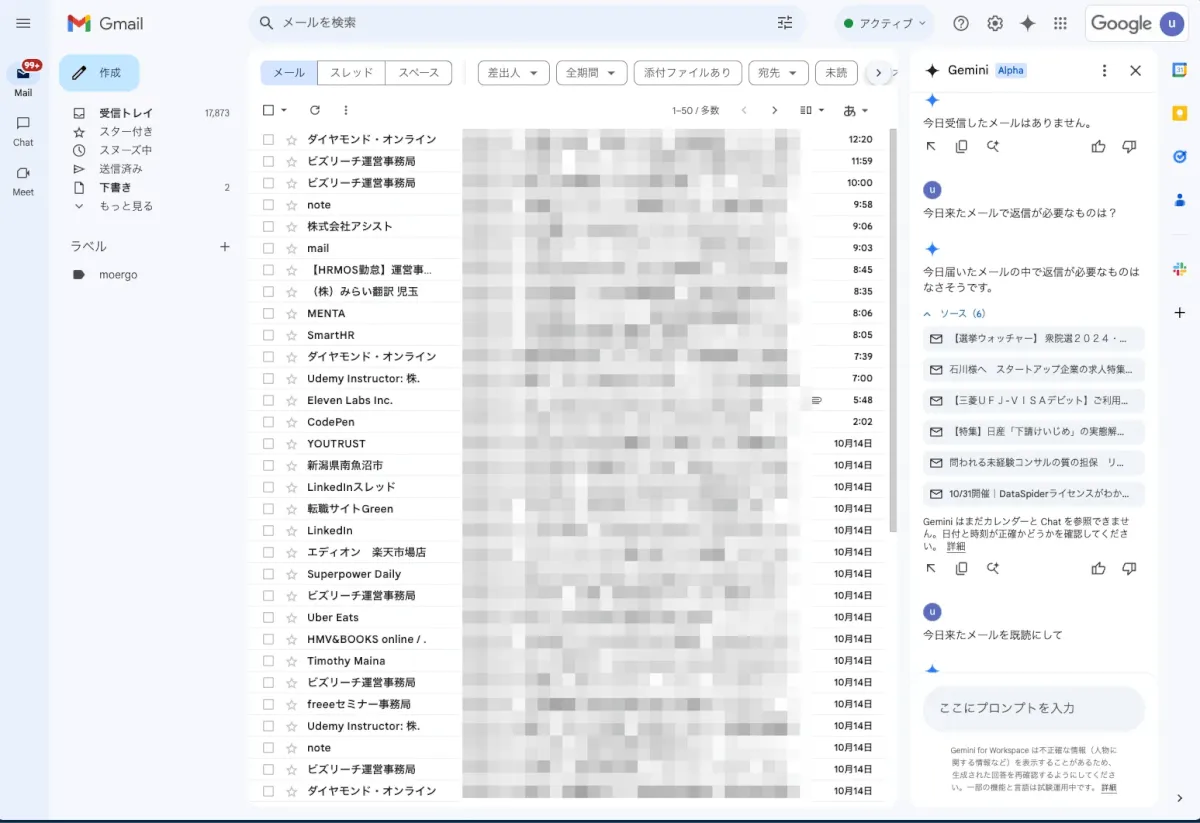Click the search filter options icon
The height and width of the screenshot is (823, 1200).
785,23
